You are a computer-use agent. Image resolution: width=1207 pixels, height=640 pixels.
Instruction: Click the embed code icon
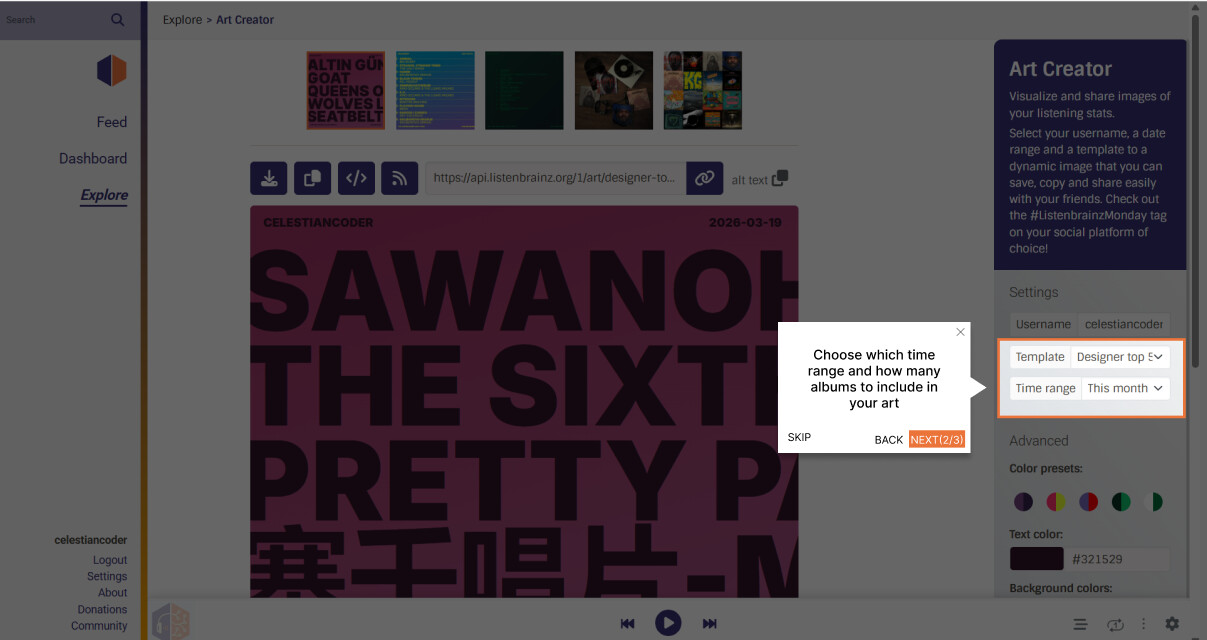(x=356, y=178)
